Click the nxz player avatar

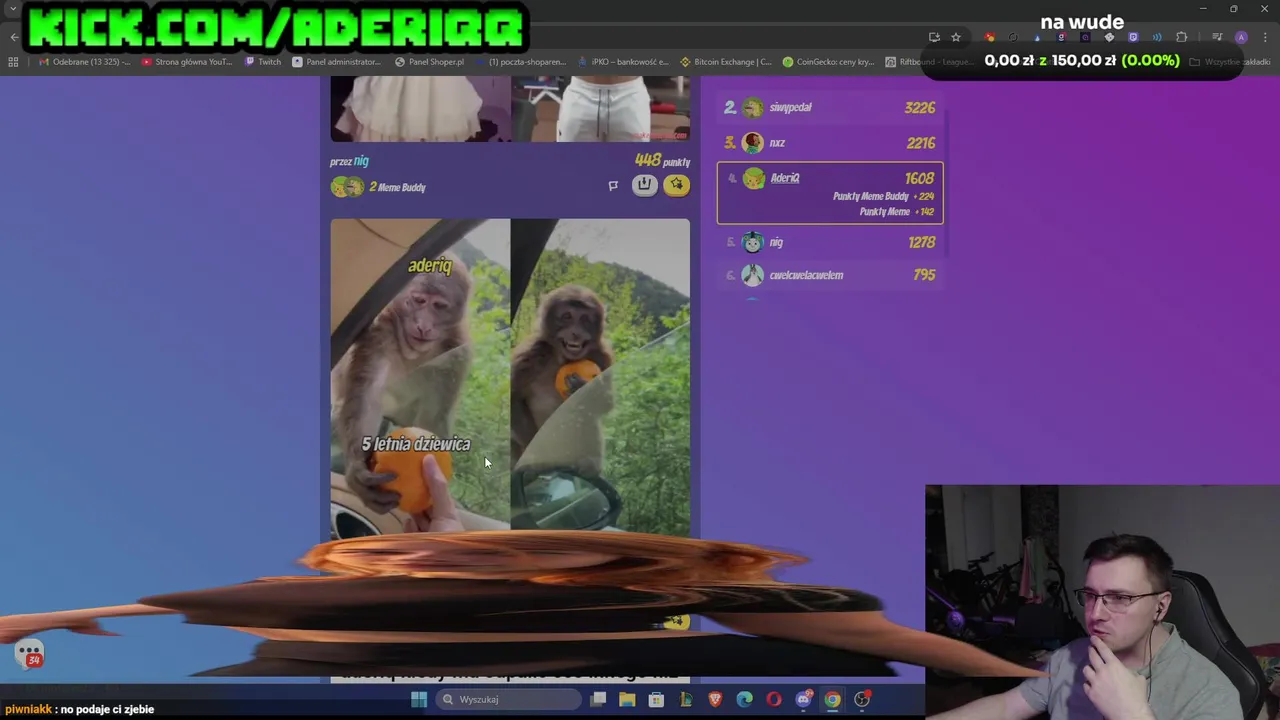pyautogui.click(x=753, y=143)
